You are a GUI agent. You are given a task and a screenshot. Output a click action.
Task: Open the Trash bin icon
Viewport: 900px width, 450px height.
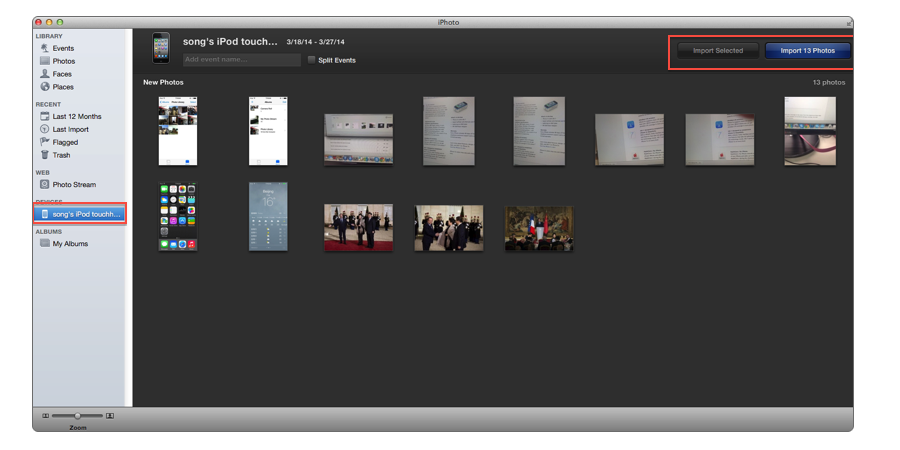click(x=45, y=155)
